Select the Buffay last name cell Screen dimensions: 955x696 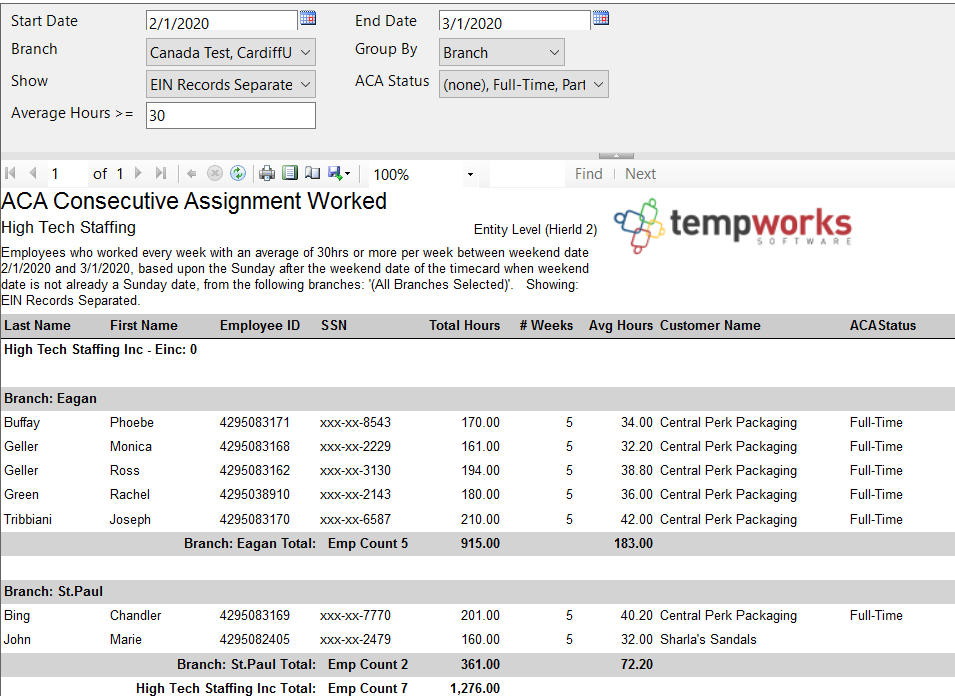click(22, 423)
